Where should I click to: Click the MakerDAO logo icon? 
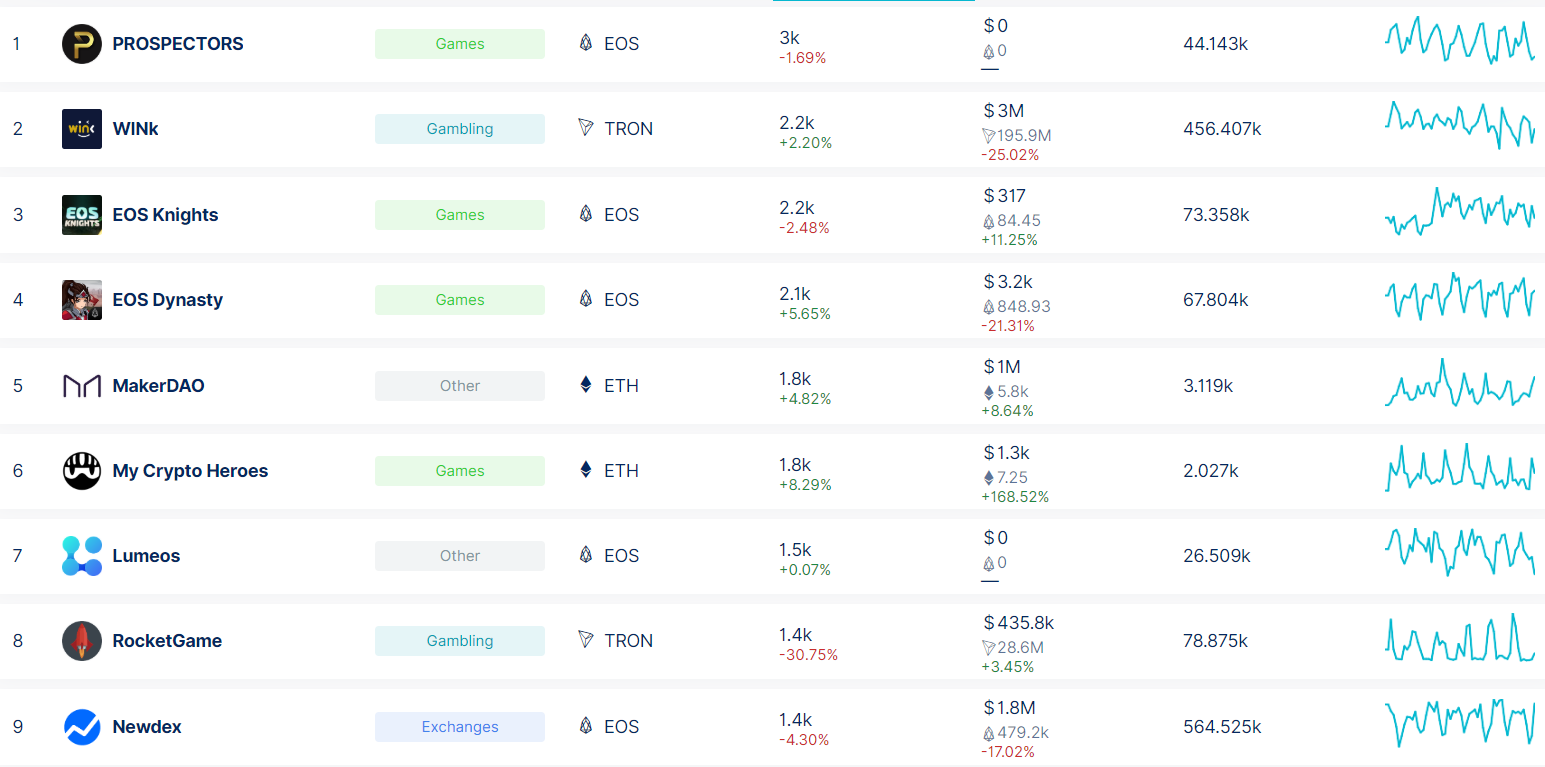click(x=81, y=386)
